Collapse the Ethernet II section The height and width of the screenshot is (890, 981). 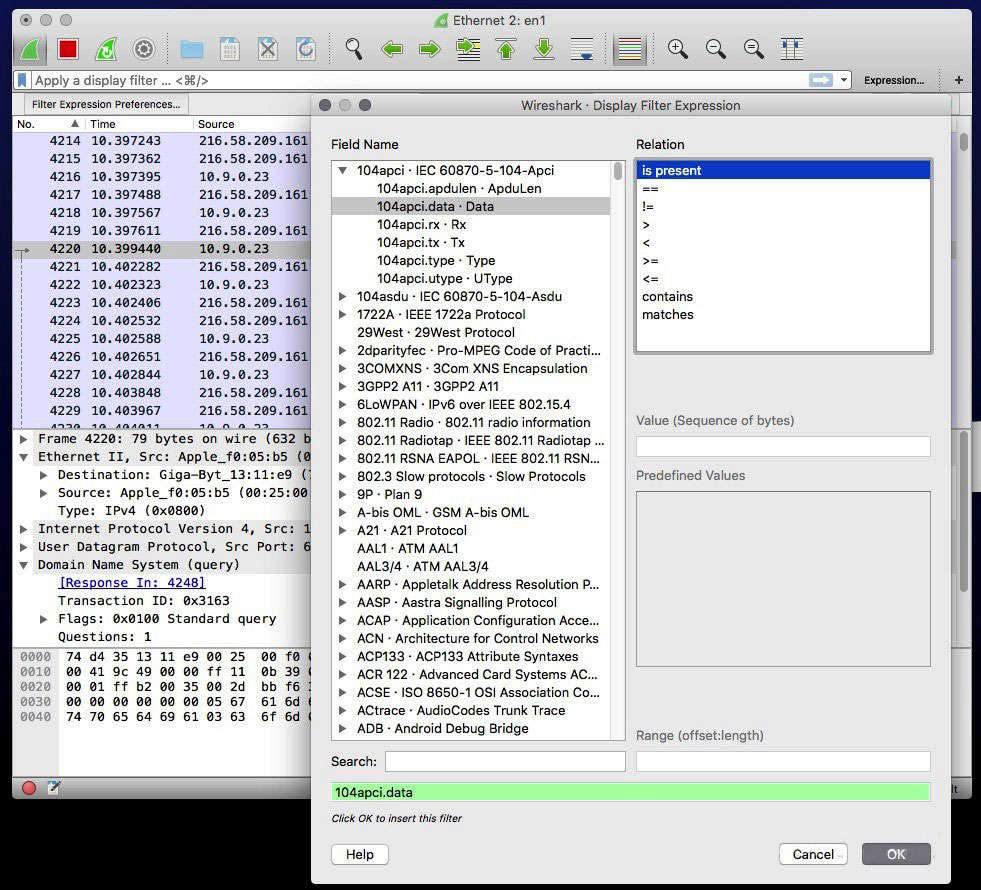pyautogui.click(x=23, y=457)
